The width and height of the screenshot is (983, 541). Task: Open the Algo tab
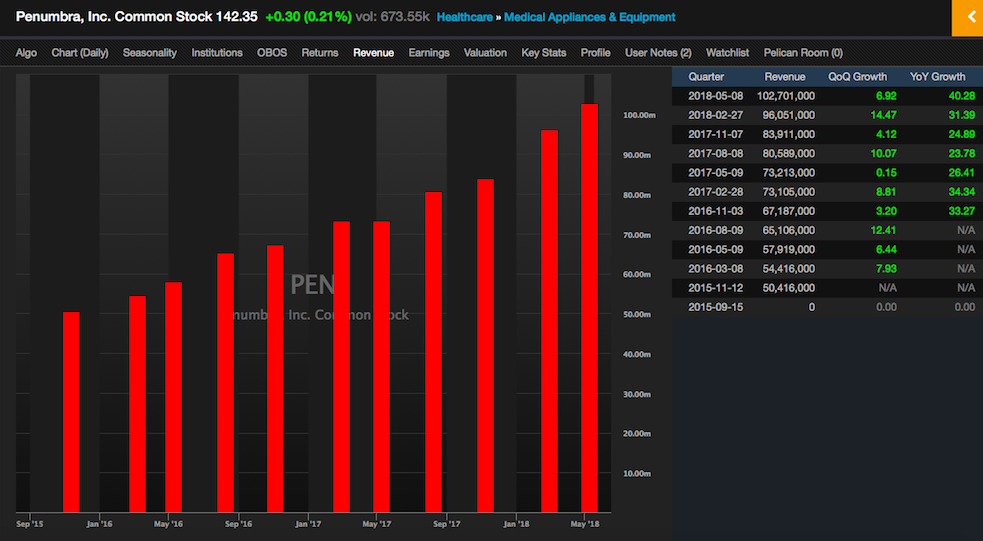click(26, 53)
